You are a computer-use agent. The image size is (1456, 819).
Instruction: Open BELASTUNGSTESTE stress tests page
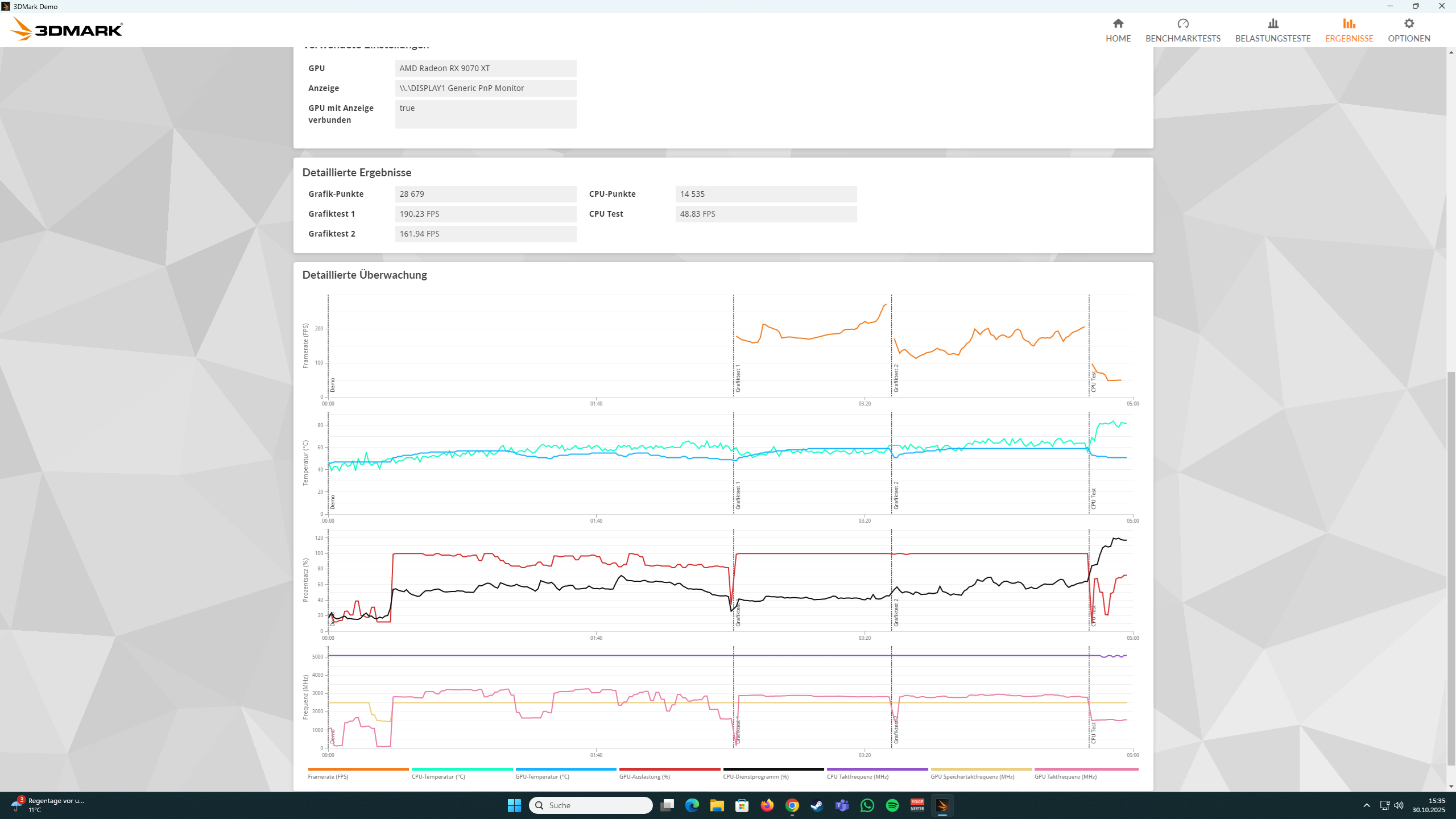tap(1272, 30)
